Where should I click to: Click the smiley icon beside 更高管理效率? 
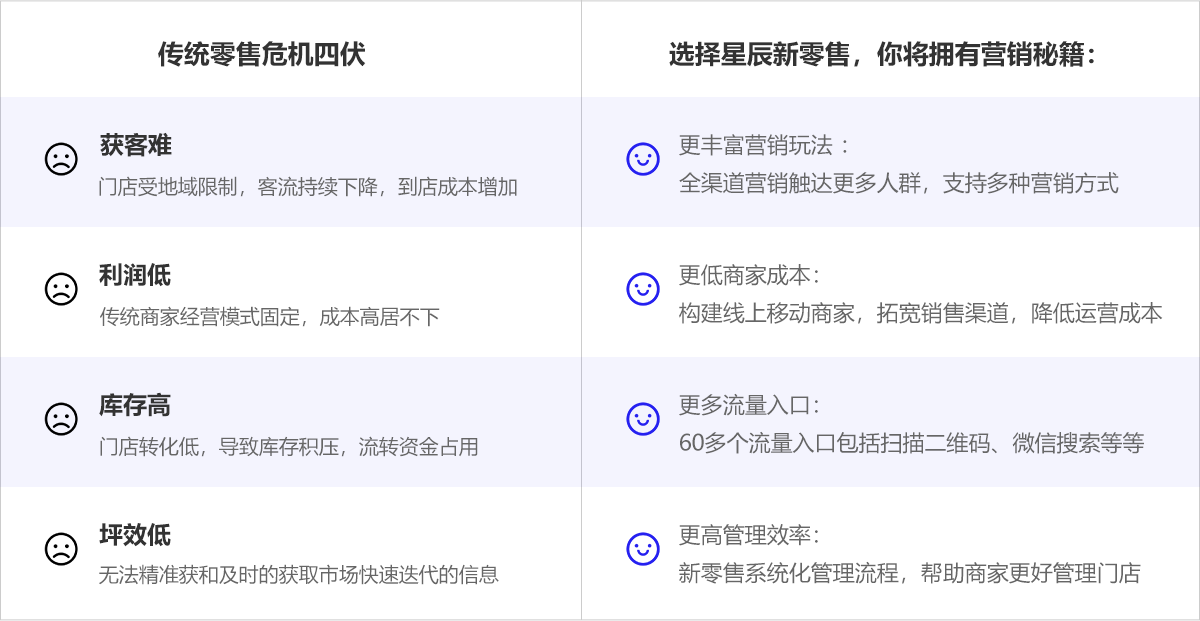[x=643, y=548]
